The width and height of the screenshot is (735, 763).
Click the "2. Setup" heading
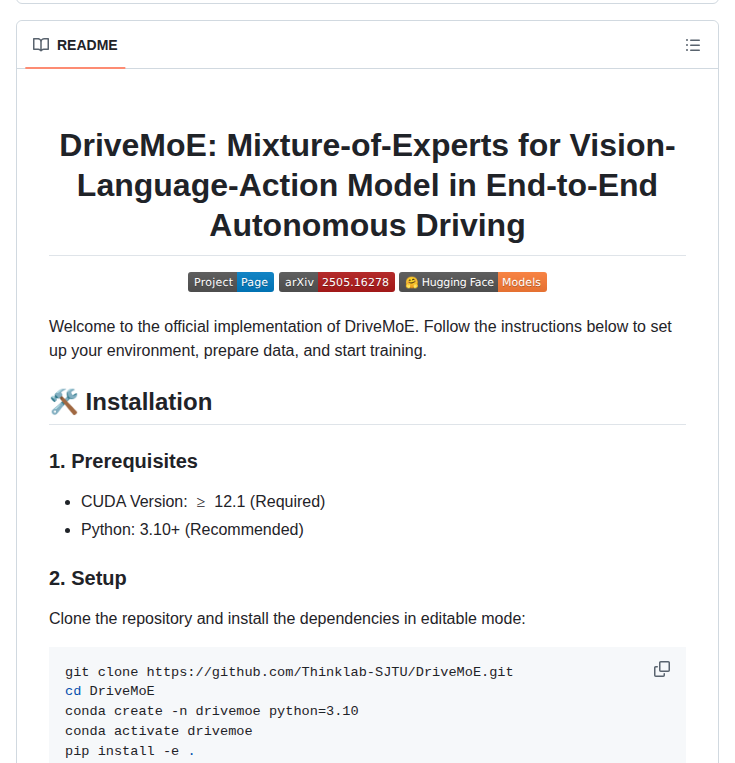point(88,579)
